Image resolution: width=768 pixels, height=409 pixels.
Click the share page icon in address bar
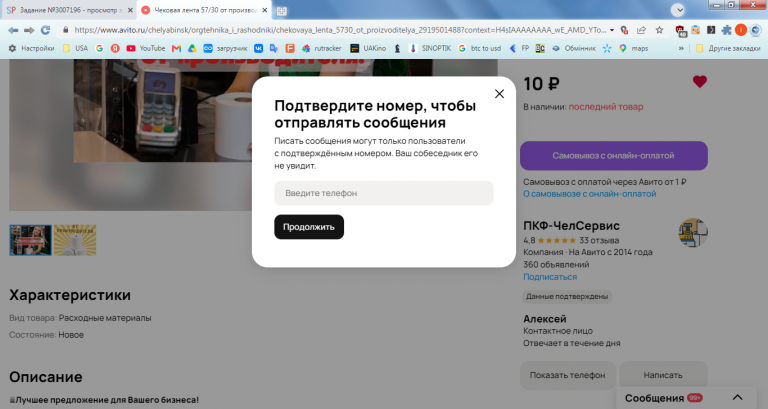pyautogui.click(x=641, y=30)
